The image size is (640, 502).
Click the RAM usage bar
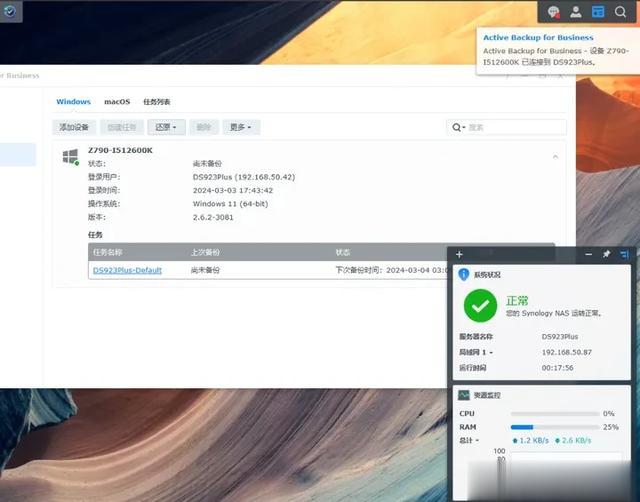pyautogui.click(x=555, y=427)
